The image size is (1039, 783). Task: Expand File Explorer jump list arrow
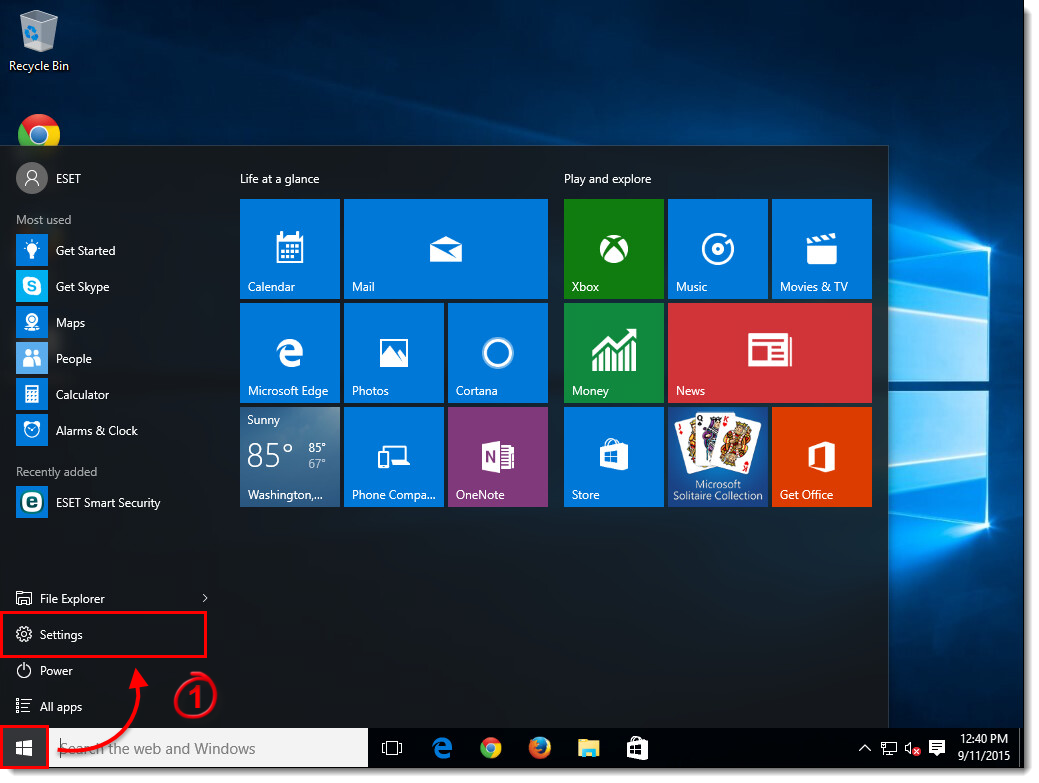tap(205, 598)
